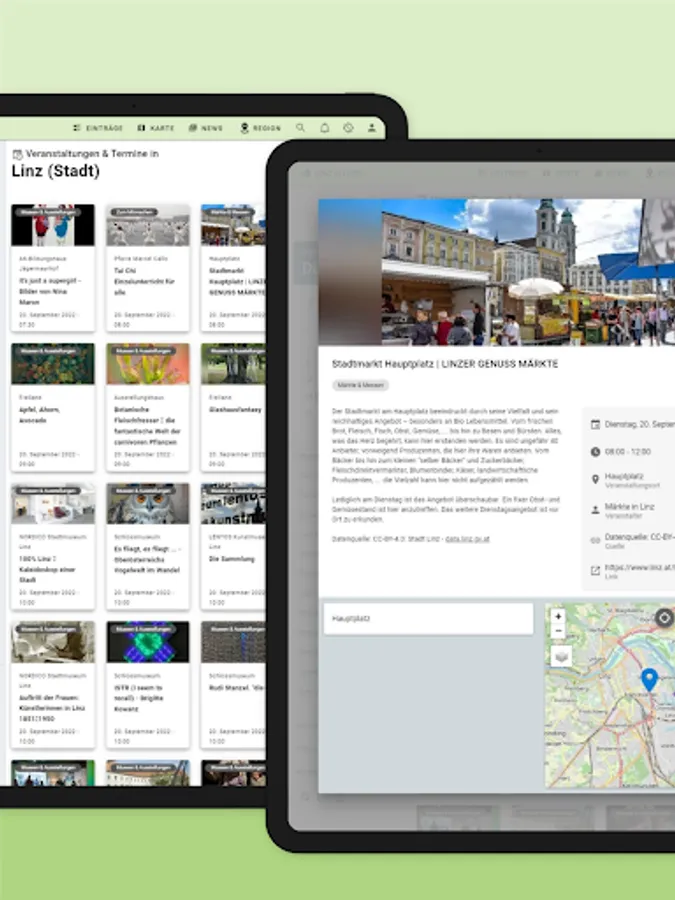Open the Region selector in the top bar
Image resolution: width=675 pixels, height=900 pixels.
pos(261,128)
